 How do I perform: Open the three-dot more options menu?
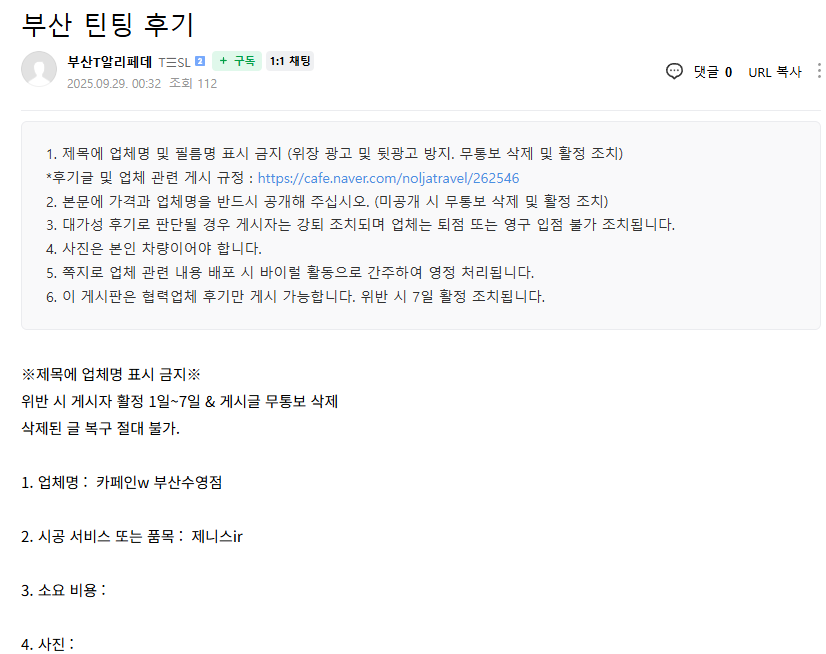click(819, 71)
